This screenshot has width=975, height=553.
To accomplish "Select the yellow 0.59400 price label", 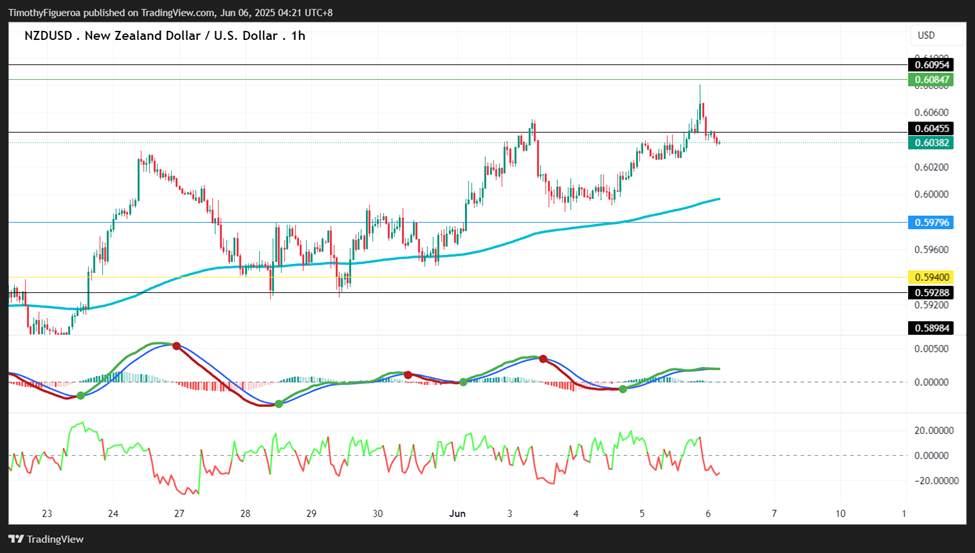I will pos(930,277).
